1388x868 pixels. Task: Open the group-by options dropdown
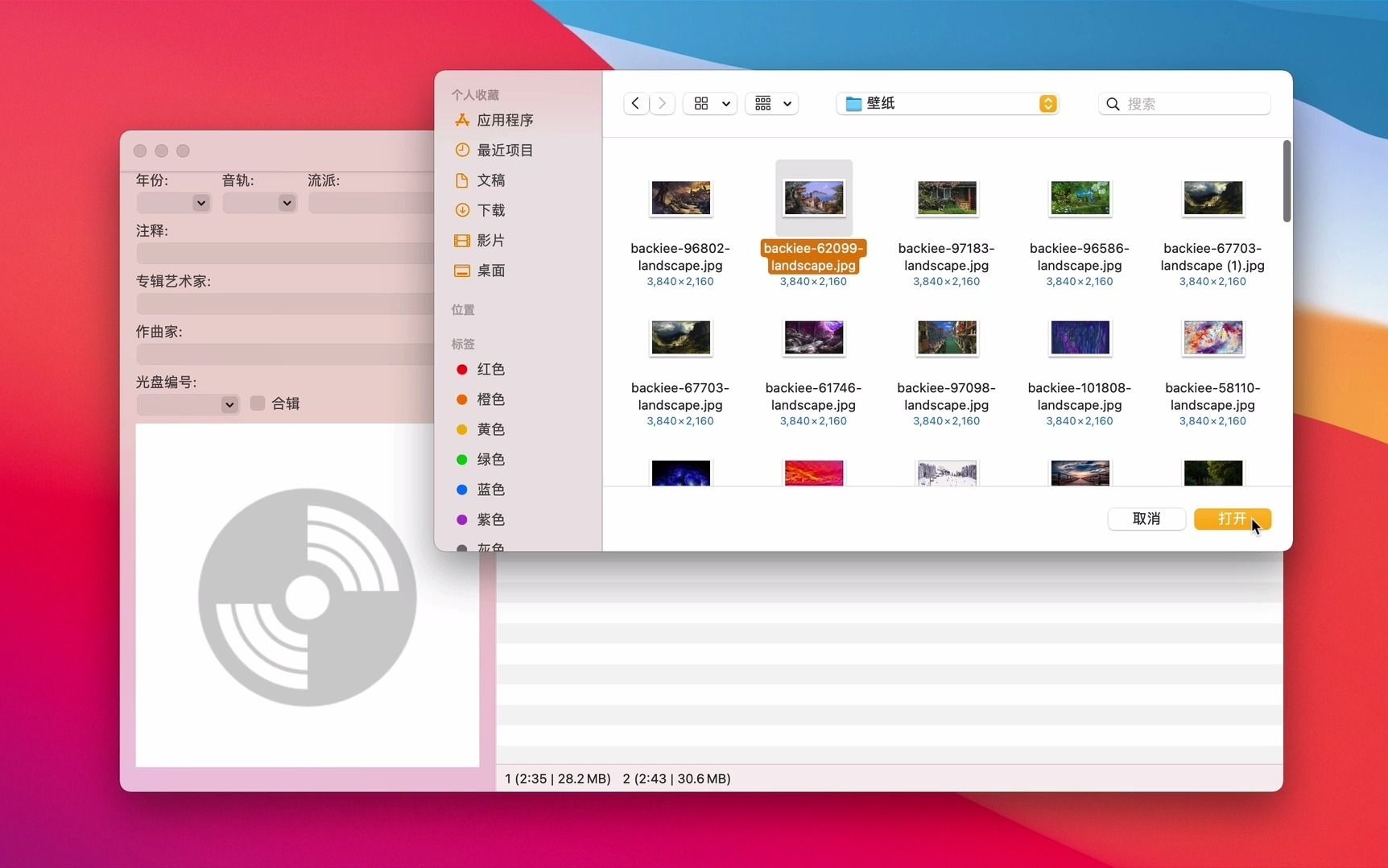771,103
